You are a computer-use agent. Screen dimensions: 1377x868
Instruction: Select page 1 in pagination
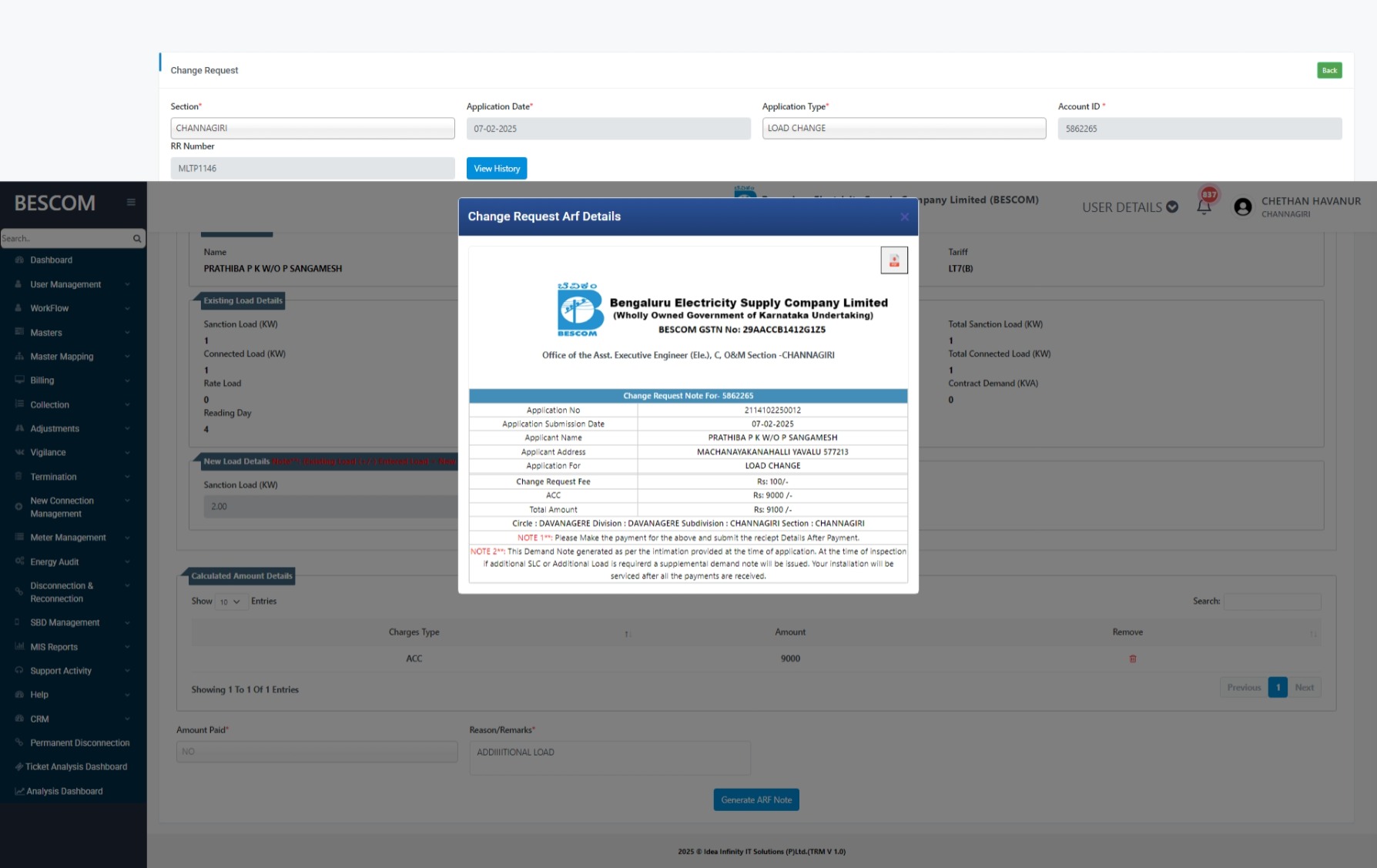pos(1278,688)
